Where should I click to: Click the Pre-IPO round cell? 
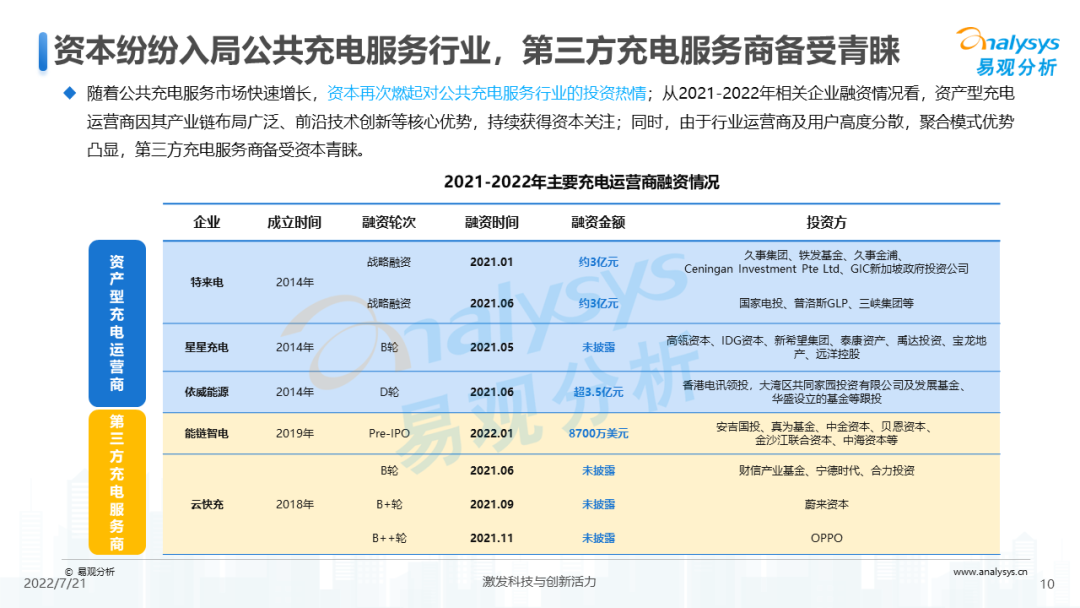point(389,433)
